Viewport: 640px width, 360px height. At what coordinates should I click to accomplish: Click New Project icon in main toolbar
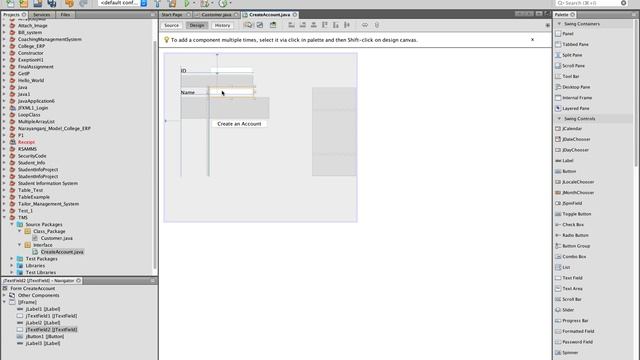point(24,3)
